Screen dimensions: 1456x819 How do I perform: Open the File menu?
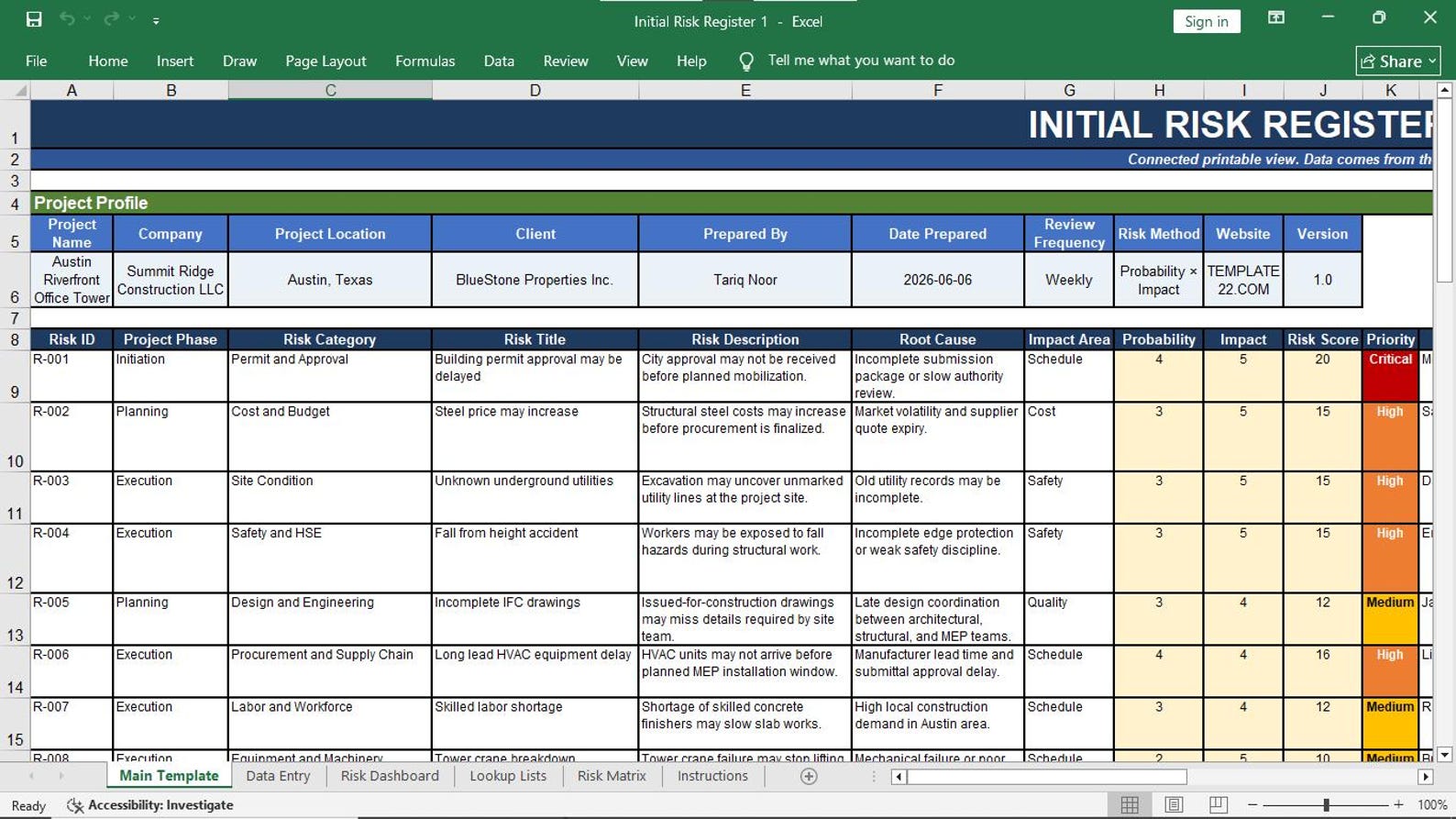37,61
